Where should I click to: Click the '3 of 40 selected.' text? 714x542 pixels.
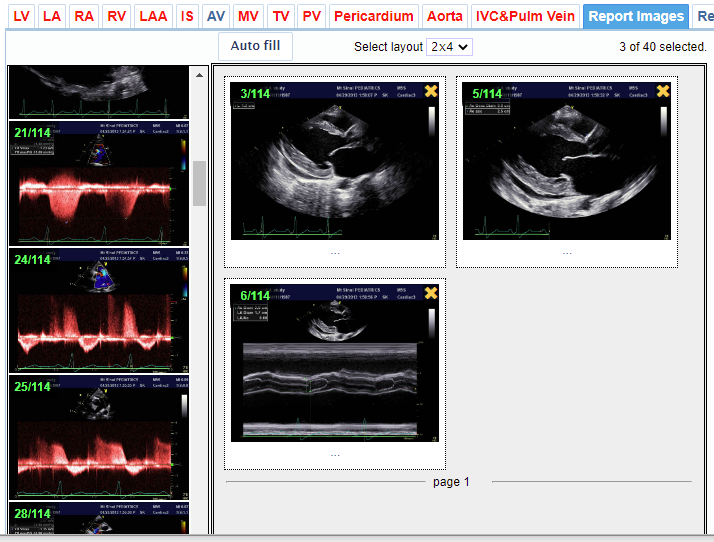coord(663,47)
